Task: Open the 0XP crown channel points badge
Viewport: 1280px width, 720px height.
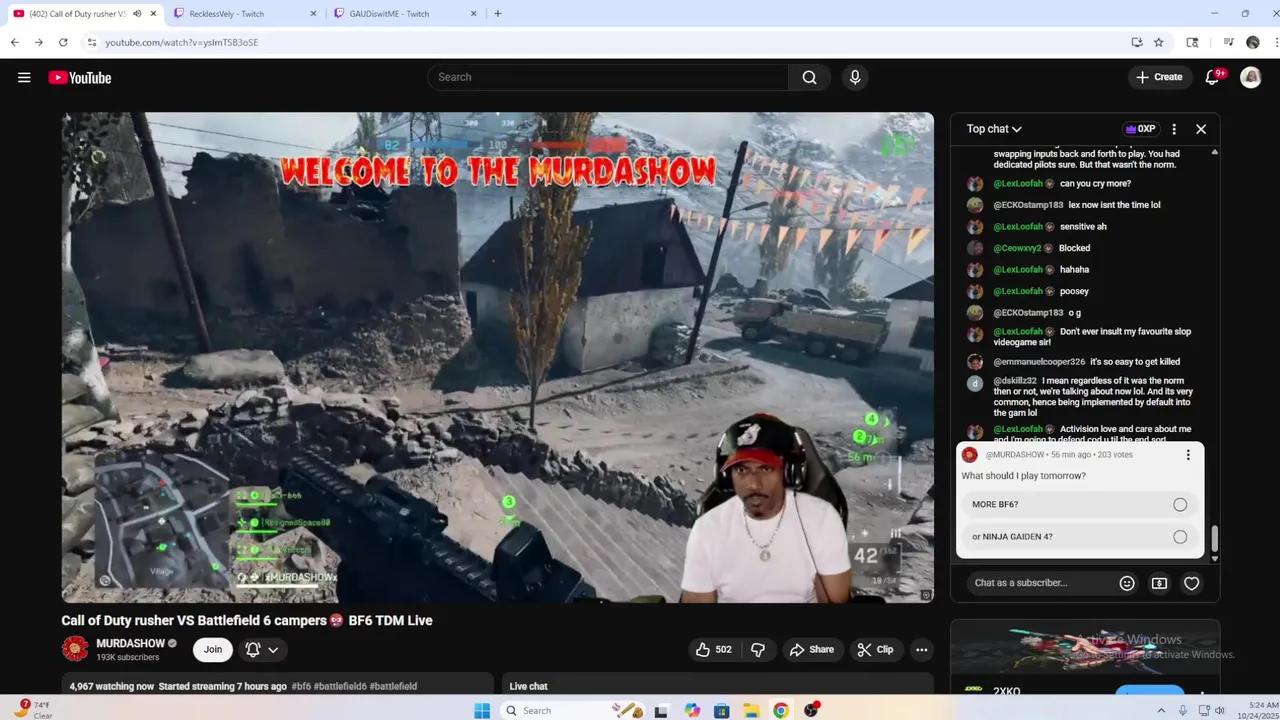Action: coord(1141,129)
